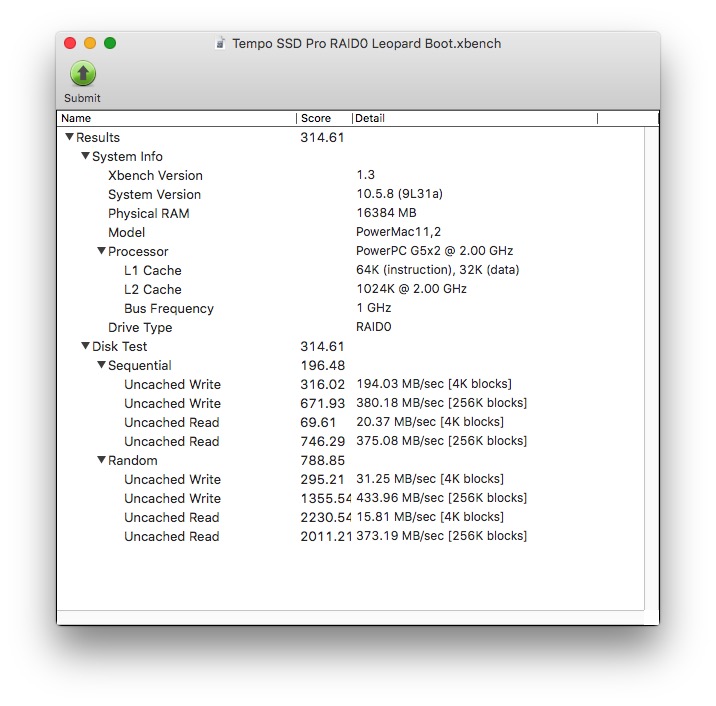Select the L1 Cache row
The image size is (716, 706).
(351, 270)
